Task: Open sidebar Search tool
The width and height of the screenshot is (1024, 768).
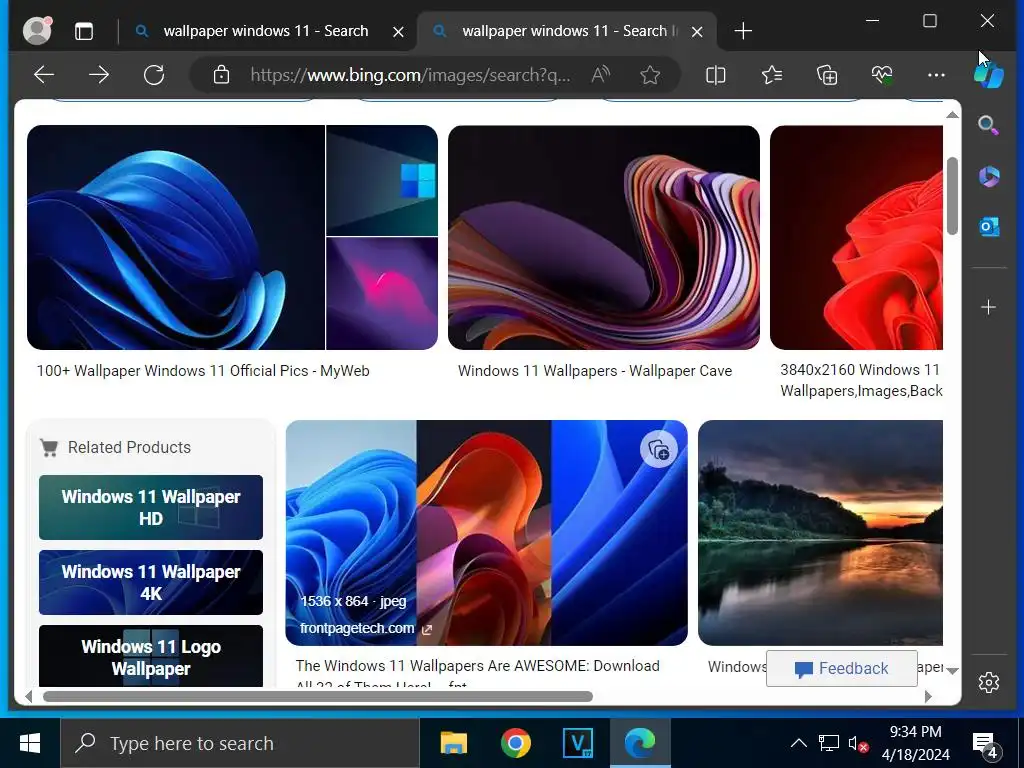Action: [988, 124]
